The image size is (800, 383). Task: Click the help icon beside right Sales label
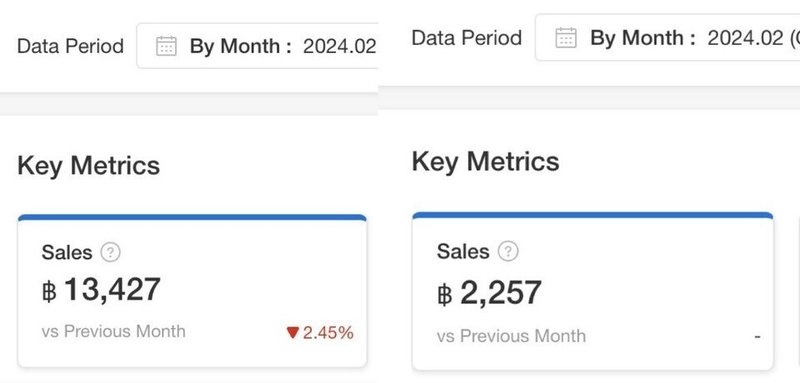[508, 251]
